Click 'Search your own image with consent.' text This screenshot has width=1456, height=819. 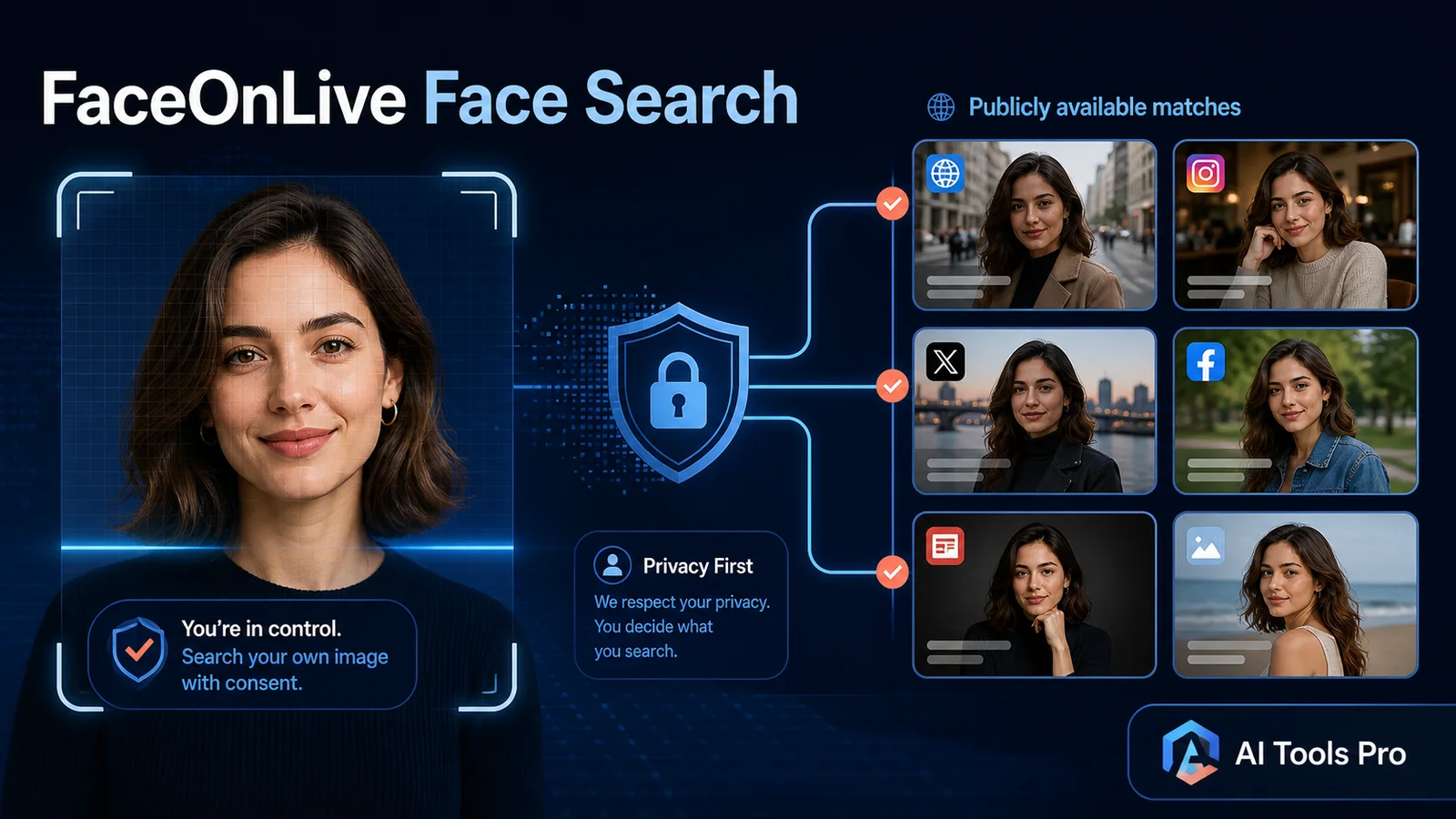click(285, 670)
